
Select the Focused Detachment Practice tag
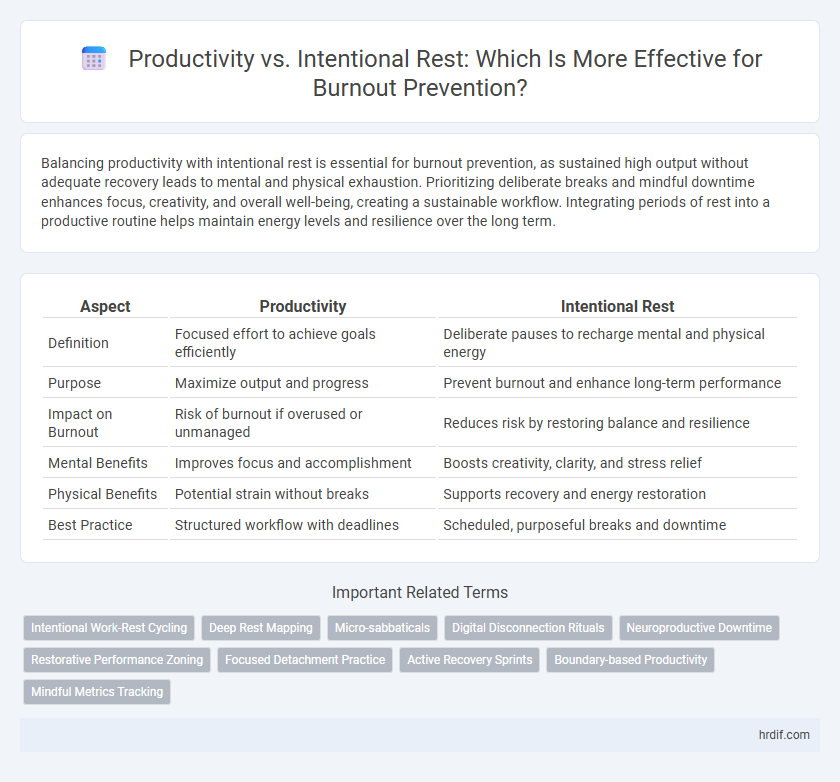tap(305, 660)
